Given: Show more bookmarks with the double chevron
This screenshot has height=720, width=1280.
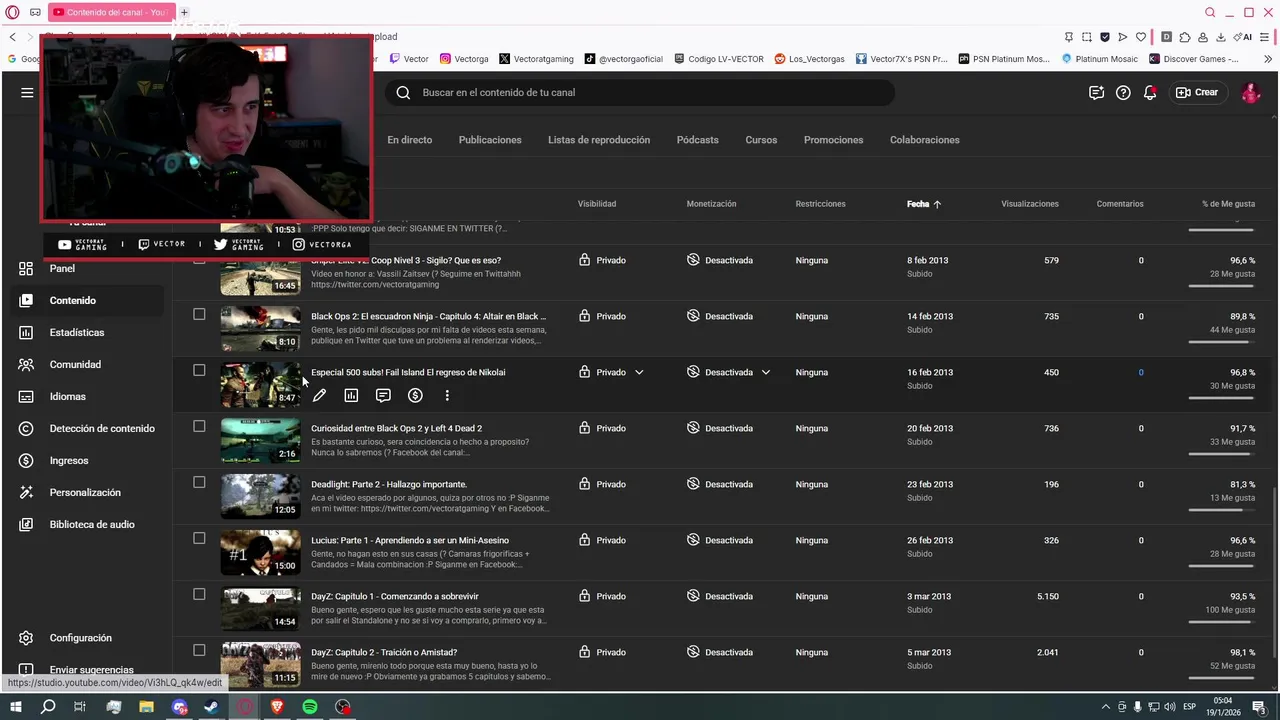Looking at the screenshot, I should (x=1267, y=59).
